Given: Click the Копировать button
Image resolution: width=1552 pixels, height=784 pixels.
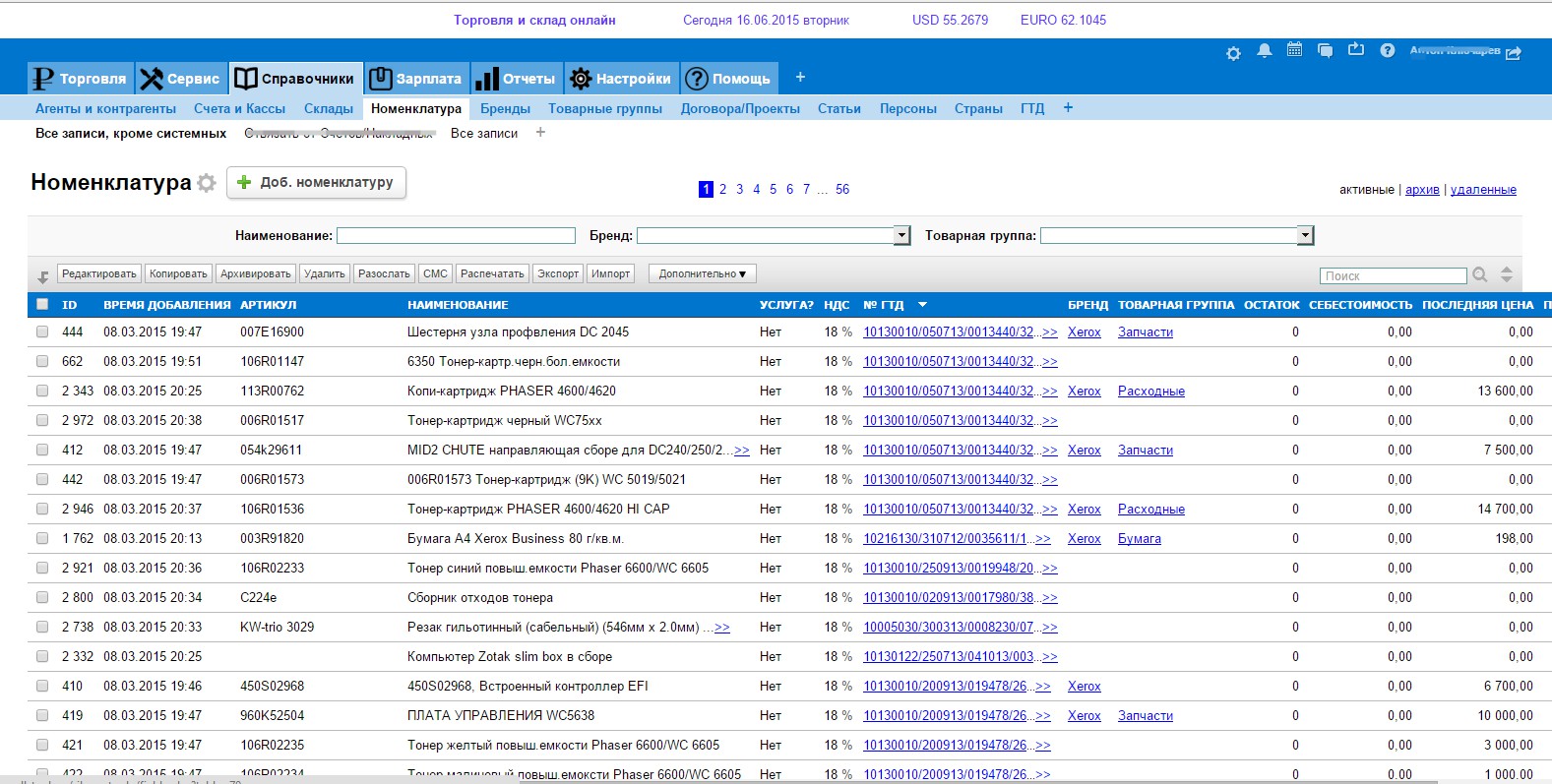Looking at the screenshot, I should pyautogui.click(x=178, y=273).
